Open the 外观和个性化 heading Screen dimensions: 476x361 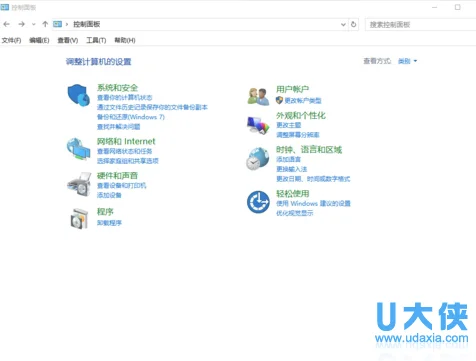coord(301,116)
